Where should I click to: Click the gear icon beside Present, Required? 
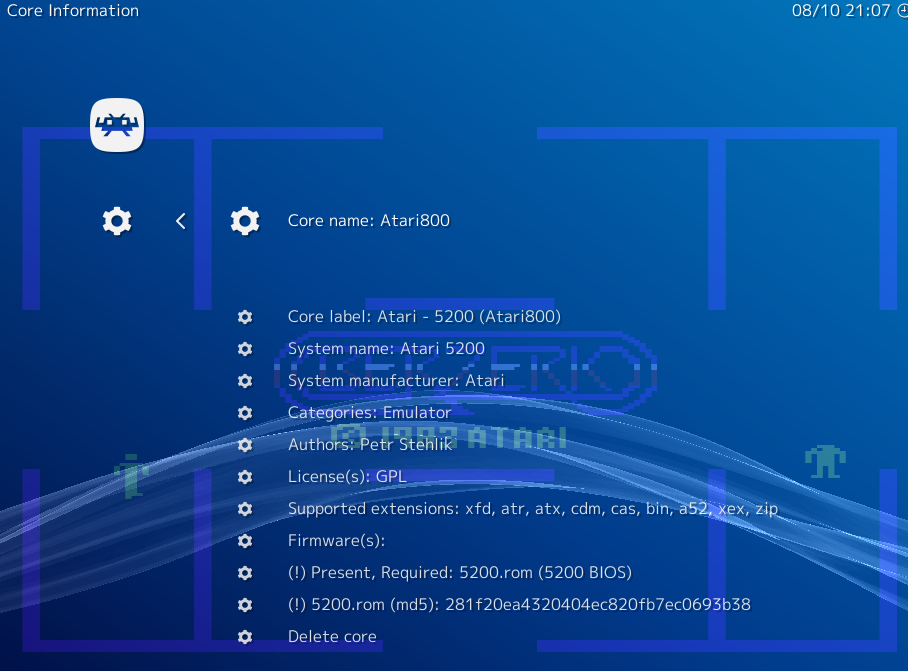[245, 573]
